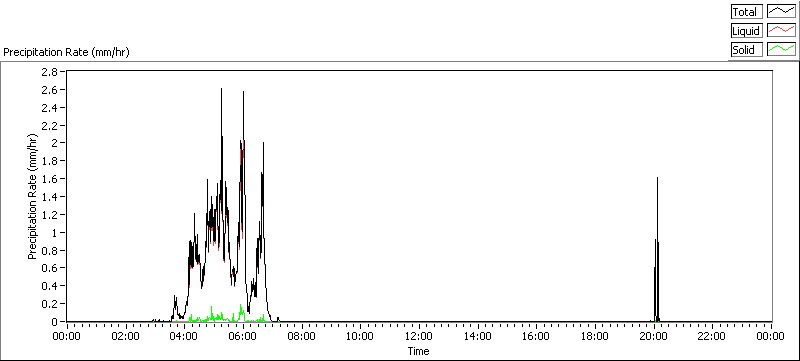Click the Liquid legend label

(x=747, y=31)
